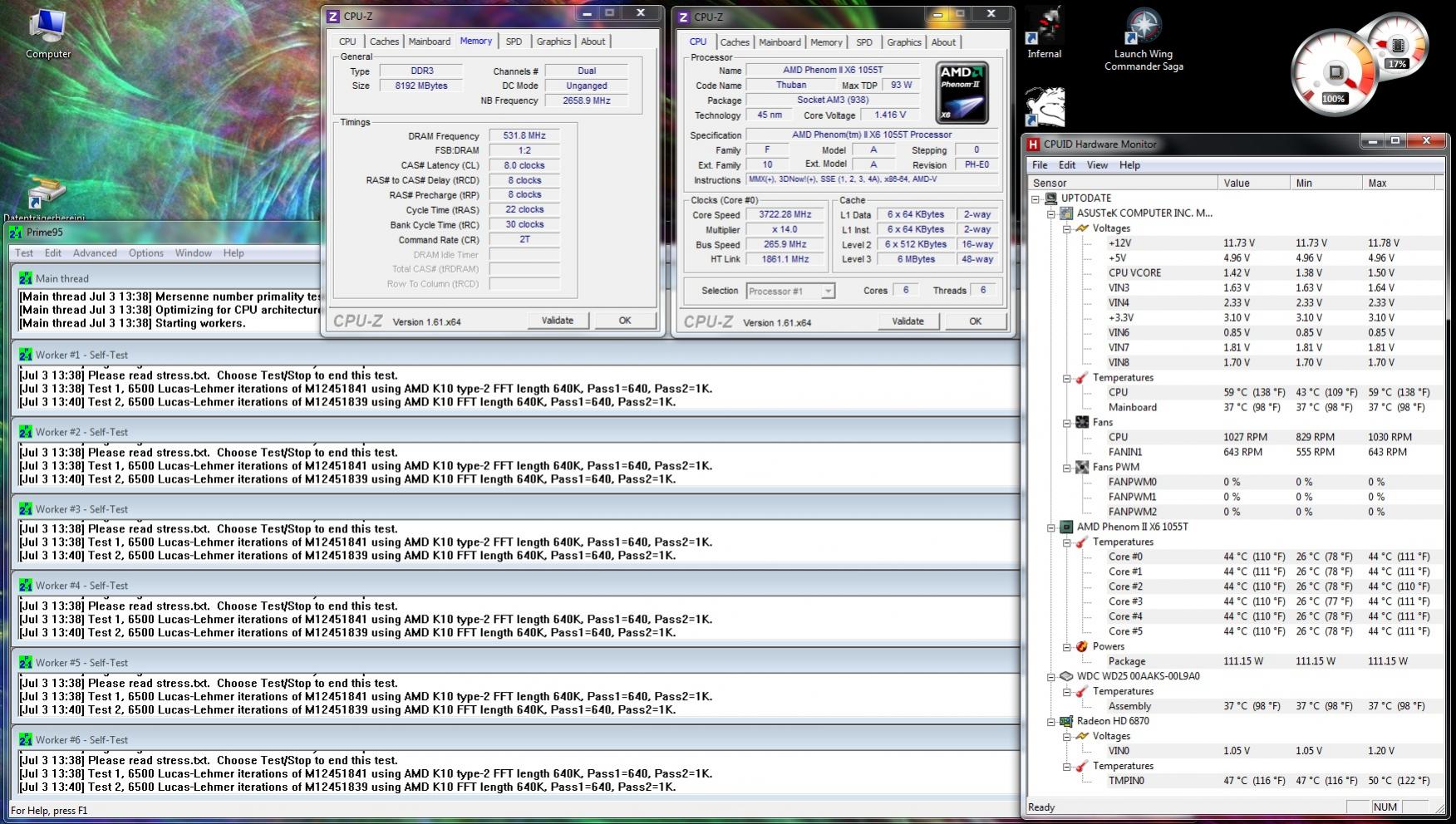The image size is (1456, 824).
Task: Click the Temperatures thermometer icon under Radeon HD 6870
Action: pos(1082,766)
